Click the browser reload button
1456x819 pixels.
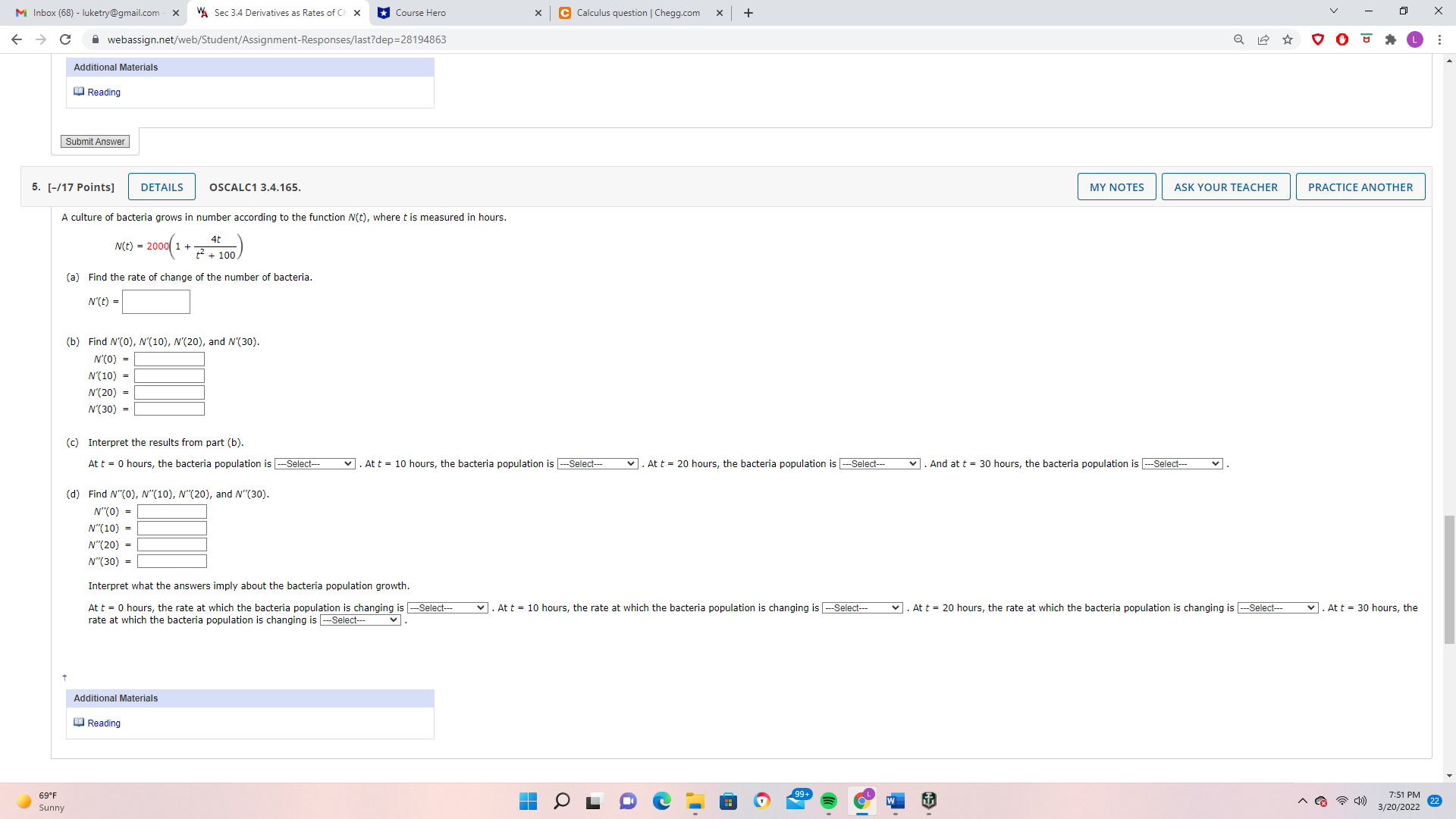pos(66,39)
